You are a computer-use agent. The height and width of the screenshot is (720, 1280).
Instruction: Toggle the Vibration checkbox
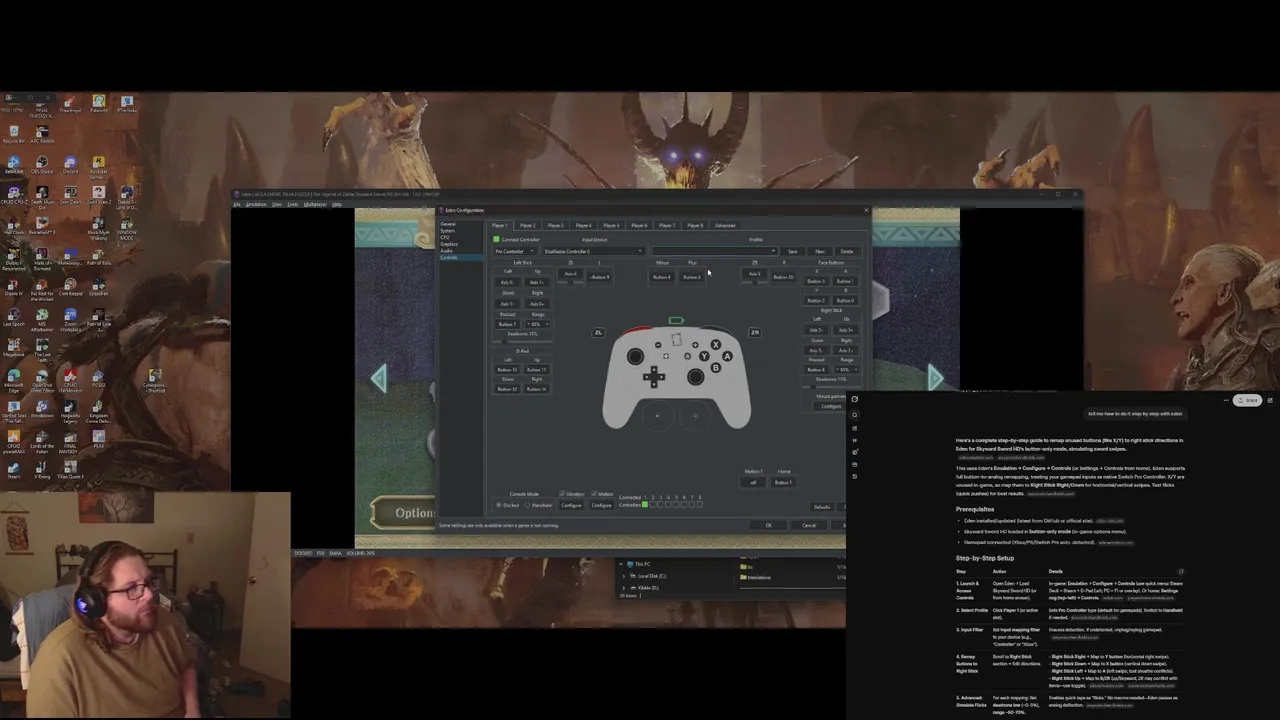(562, 493)
